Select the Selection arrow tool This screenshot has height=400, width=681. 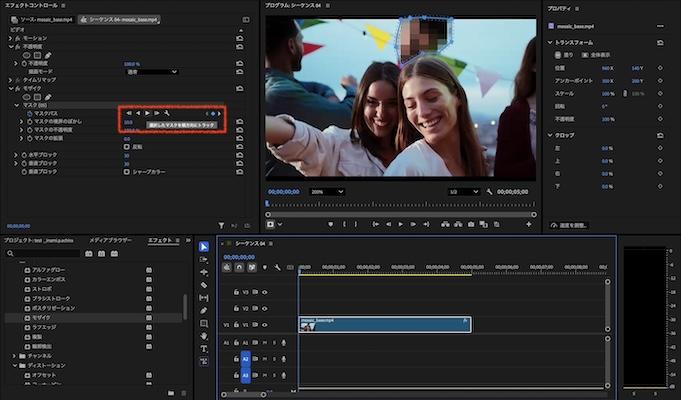coord(204,246)
